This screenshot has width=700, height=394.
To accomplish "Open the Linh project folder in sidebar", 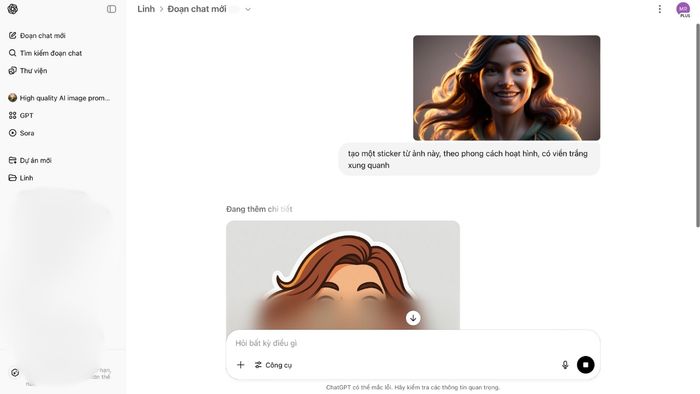I will [x=61, y=178].
